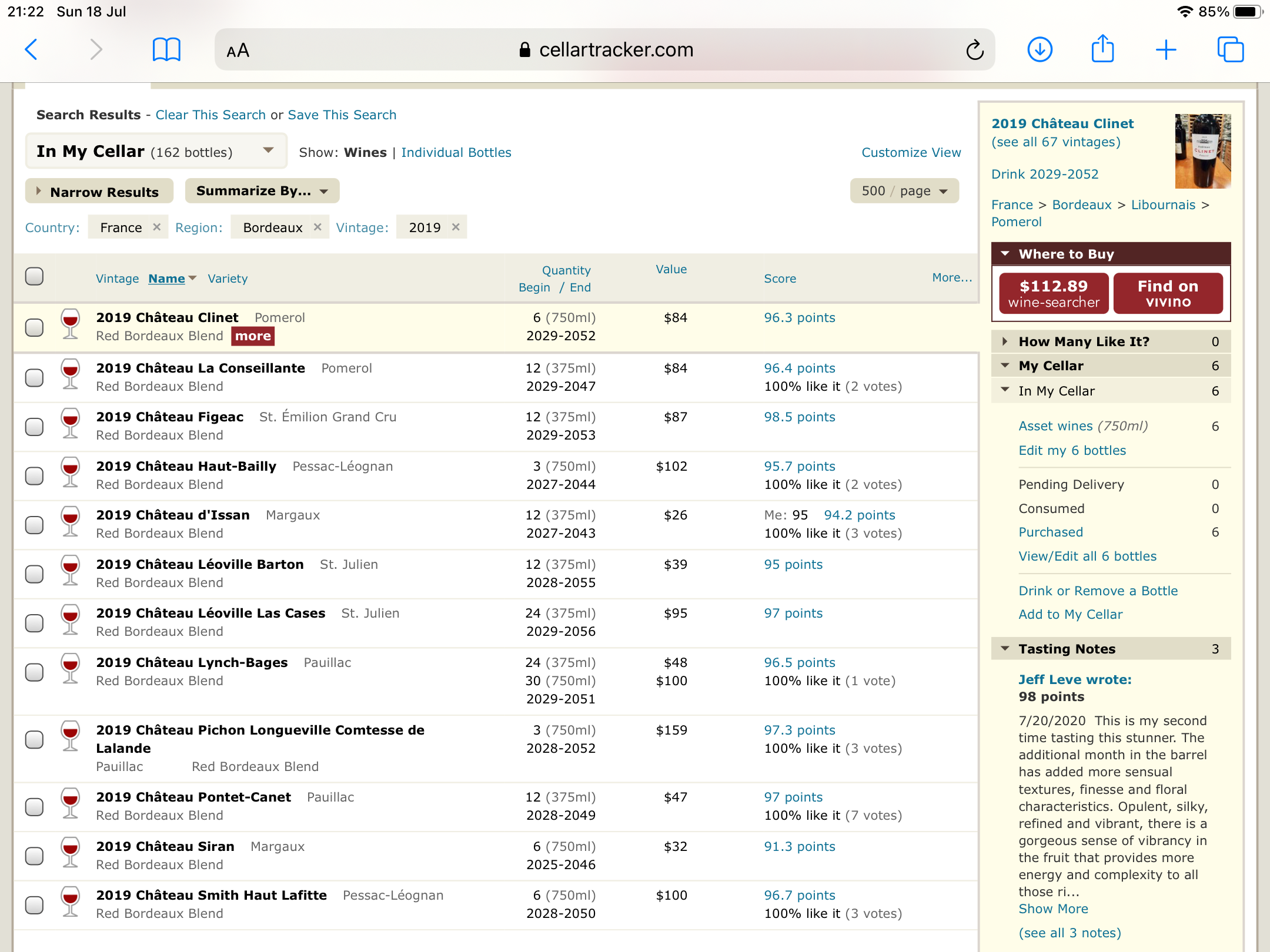The height and width of the screenshot is (952, 1270).
Task: Click wine glass icon for Smith Haut Lafitte
Action: point(70,902)
